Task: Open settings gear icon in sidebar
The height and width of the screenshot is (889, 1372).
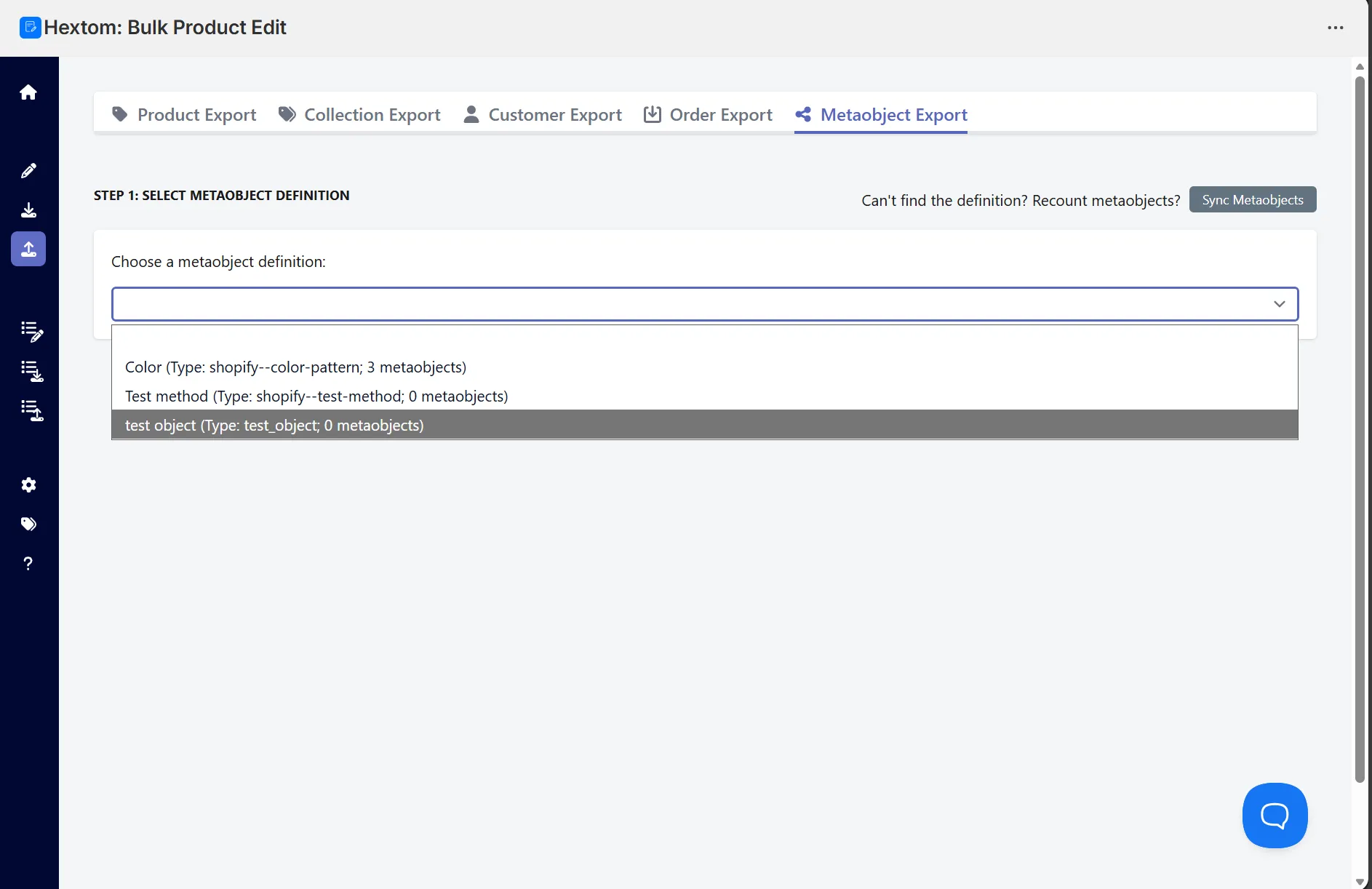Action: coord(28,485)
